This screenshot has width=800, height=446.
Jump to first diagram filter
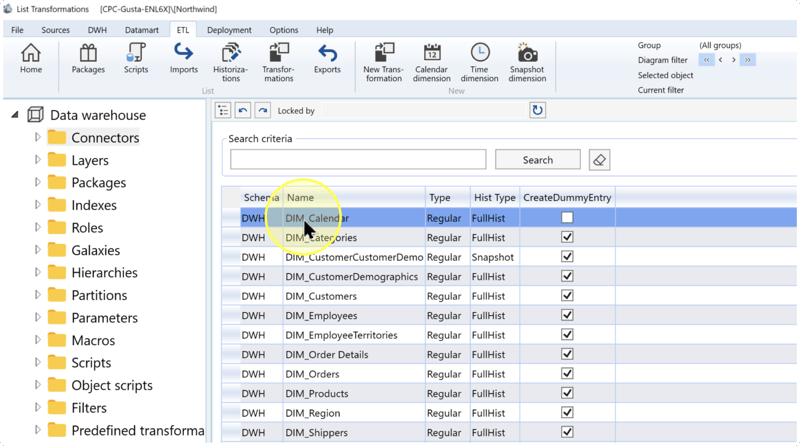tap(707, 60)
